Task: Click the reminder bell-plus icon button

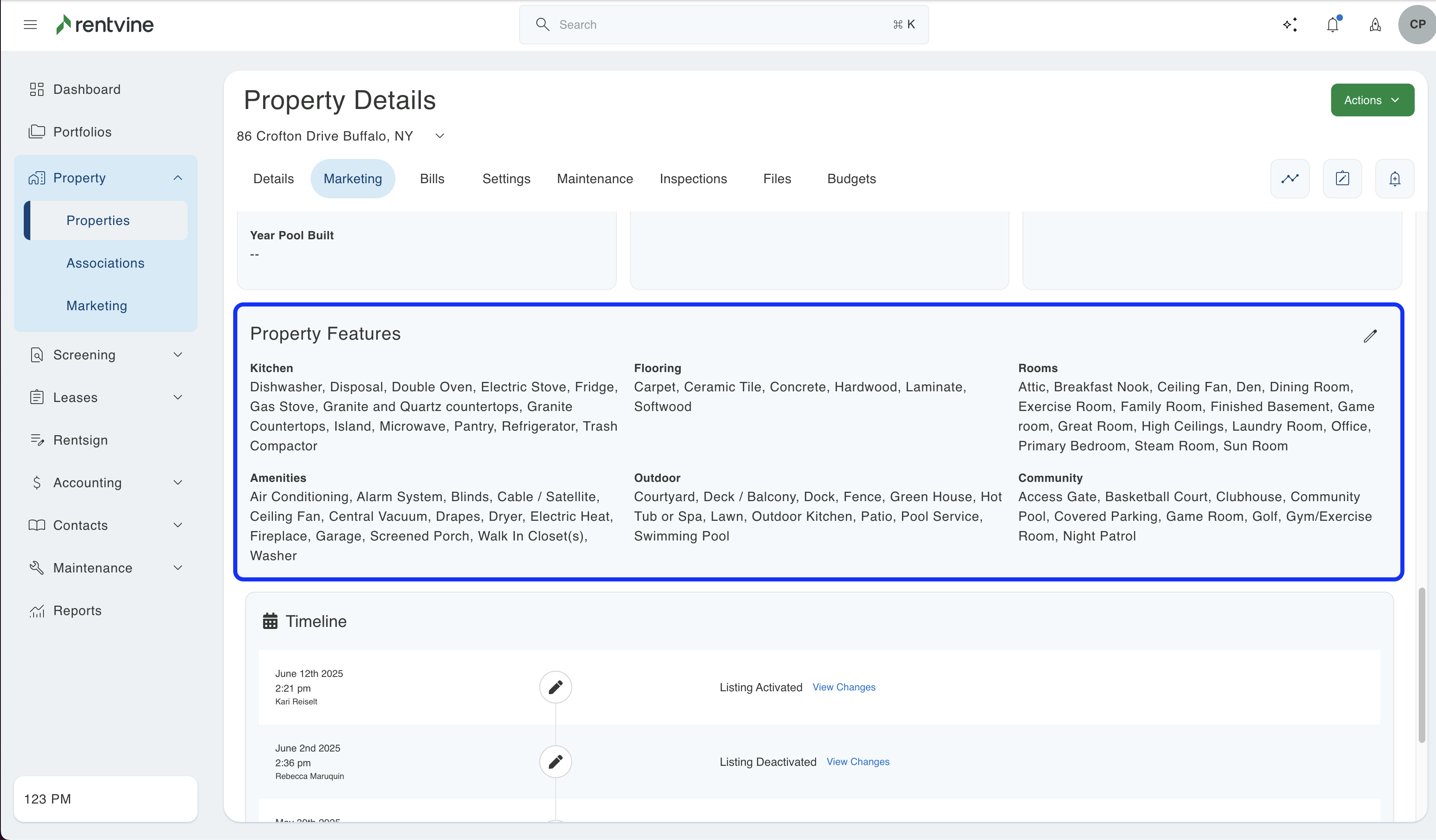Action: pos(1394,178)
